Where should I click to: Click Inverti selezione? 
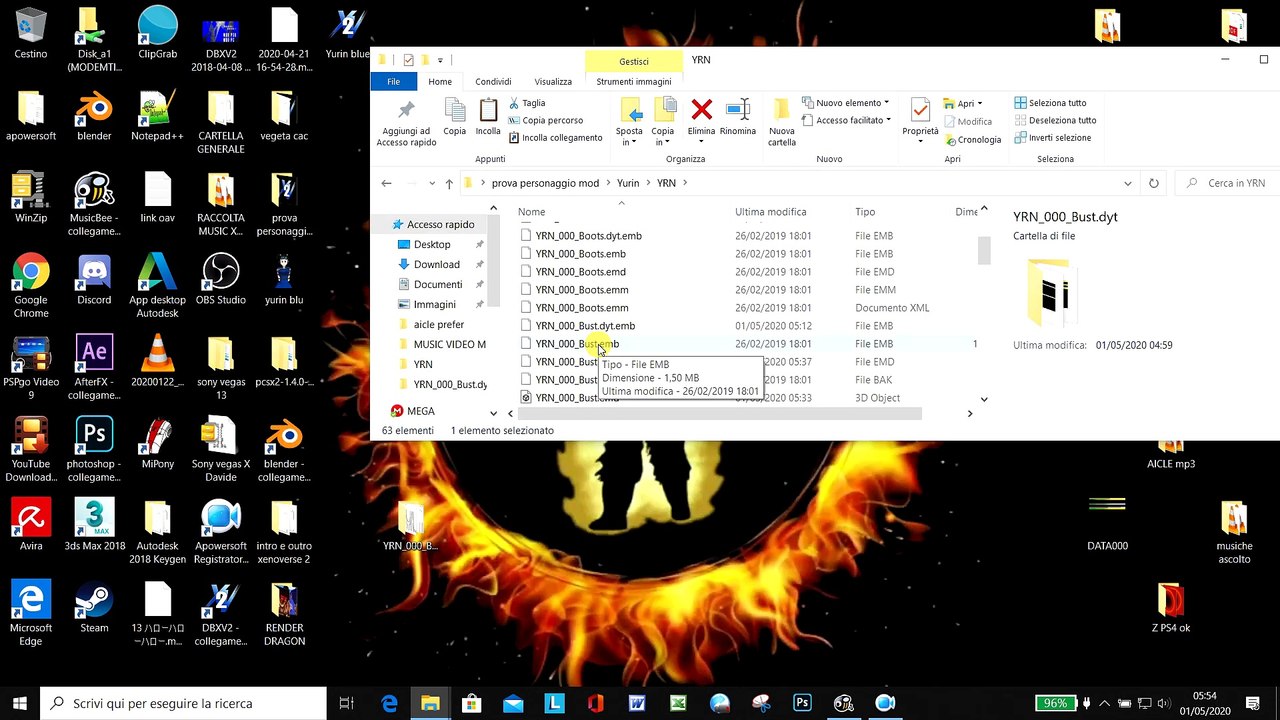click(x=1052, y=138)
